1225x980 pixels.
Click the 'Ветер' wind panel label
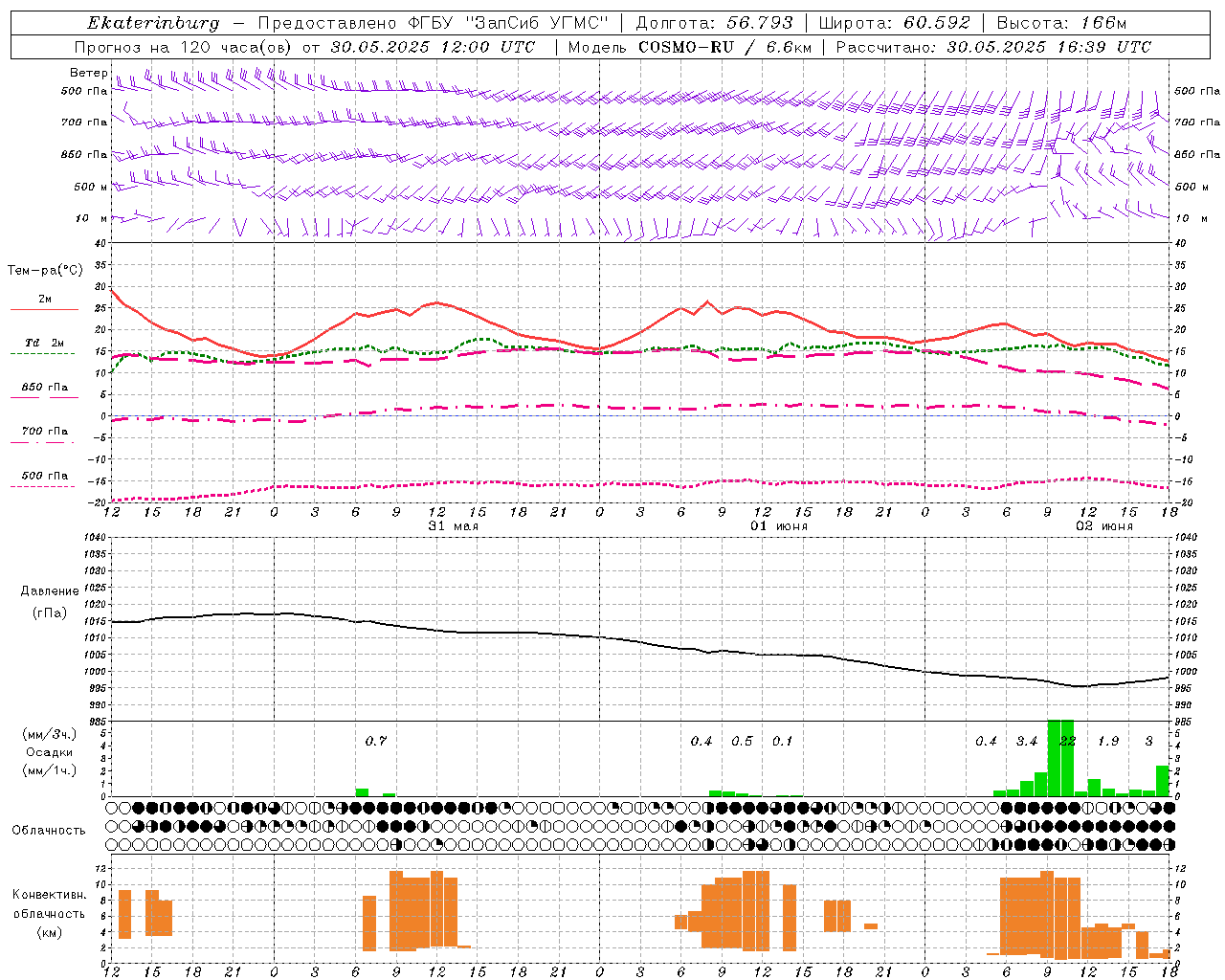(x=88, y=73)
